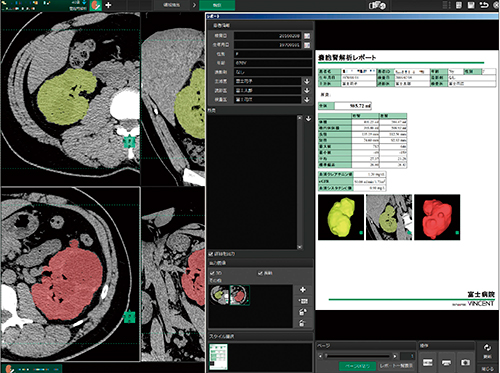Click the camera snapshot icon in top bar center

(377, 5)
